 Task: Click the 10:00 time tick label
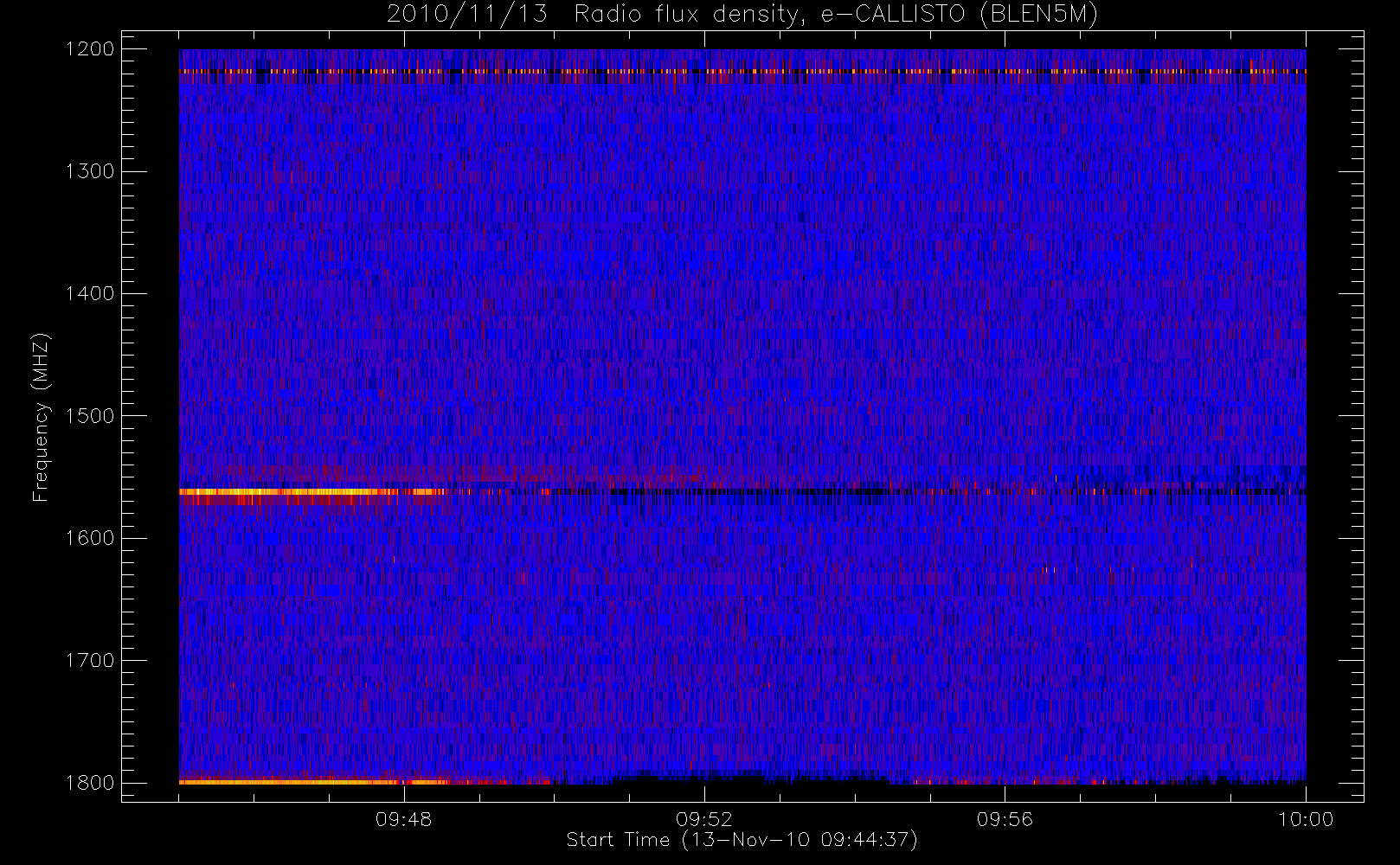tap(1306, 819)
